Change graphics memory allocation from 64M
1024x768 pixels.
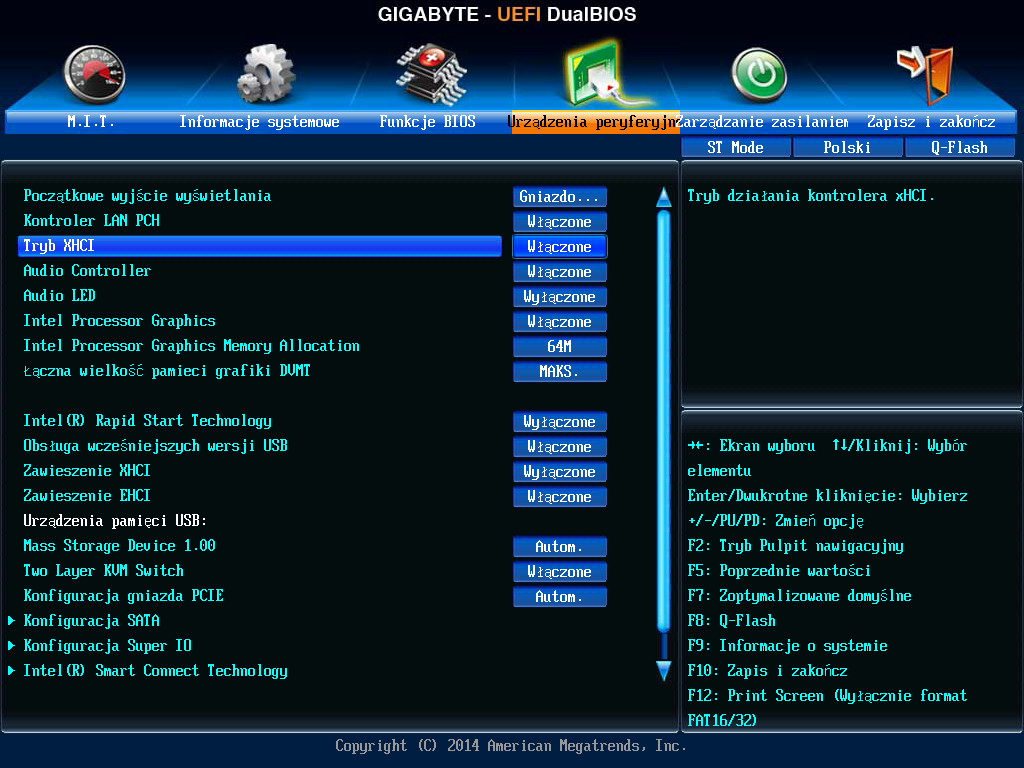tap(559, 346)
